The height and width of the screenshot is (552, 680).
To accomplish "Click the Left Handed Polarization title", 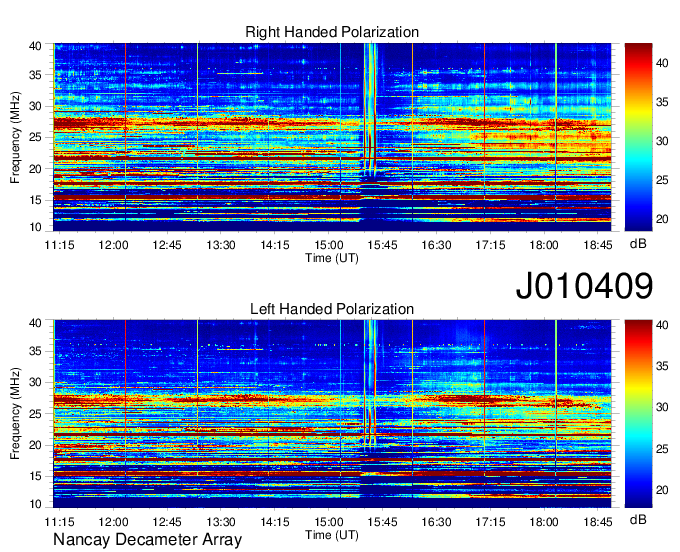I will coord(332,309).
